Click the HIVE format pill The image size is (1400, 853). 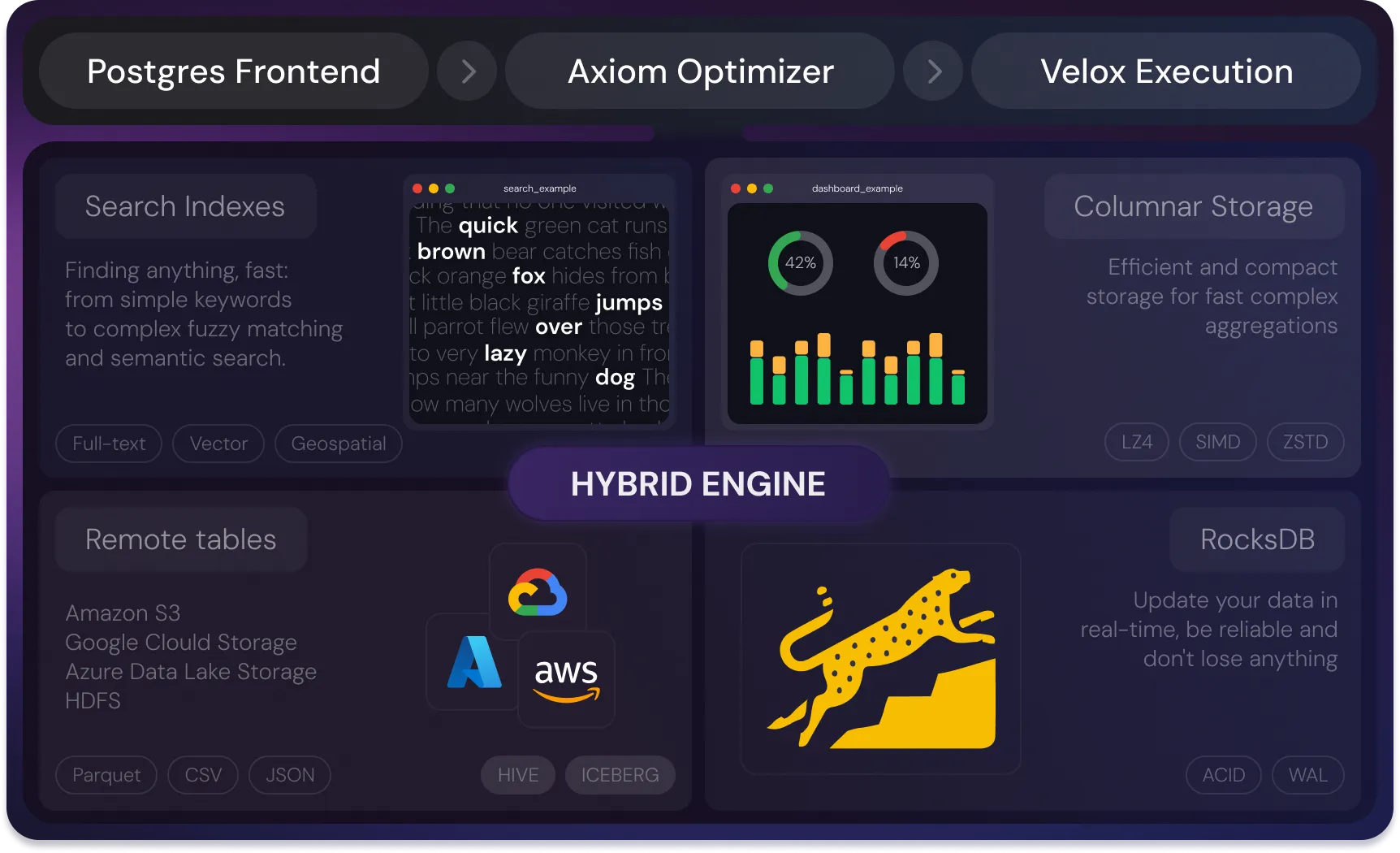pyautogui.click(x=518, y=775)
